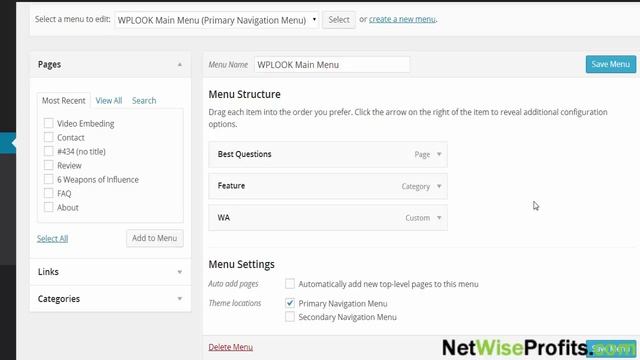Follow the create a new menu link
Viewport: 640px width, 360px height.
coord(402,19)
